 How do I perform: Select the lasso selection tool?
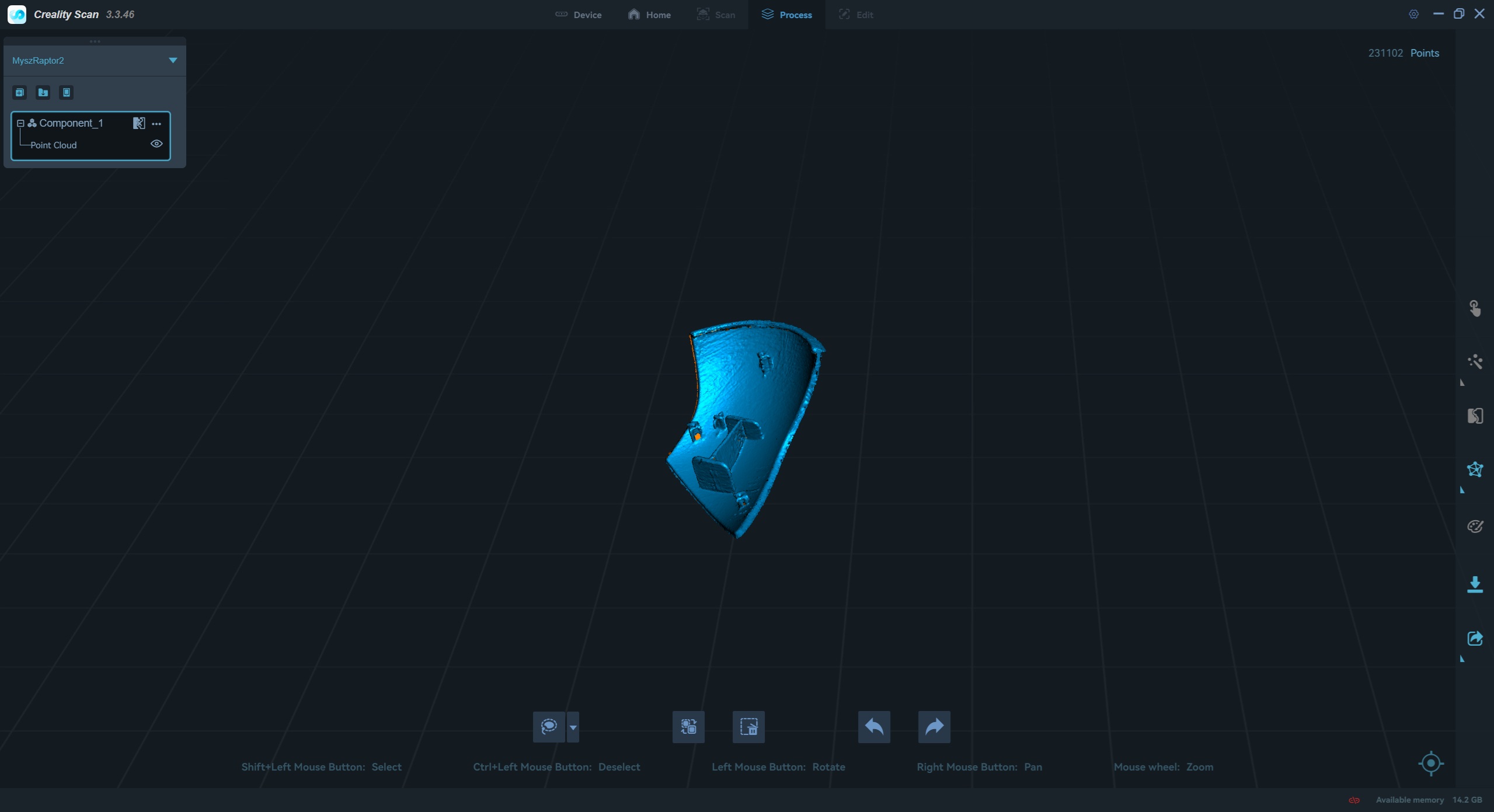[549, 727]
